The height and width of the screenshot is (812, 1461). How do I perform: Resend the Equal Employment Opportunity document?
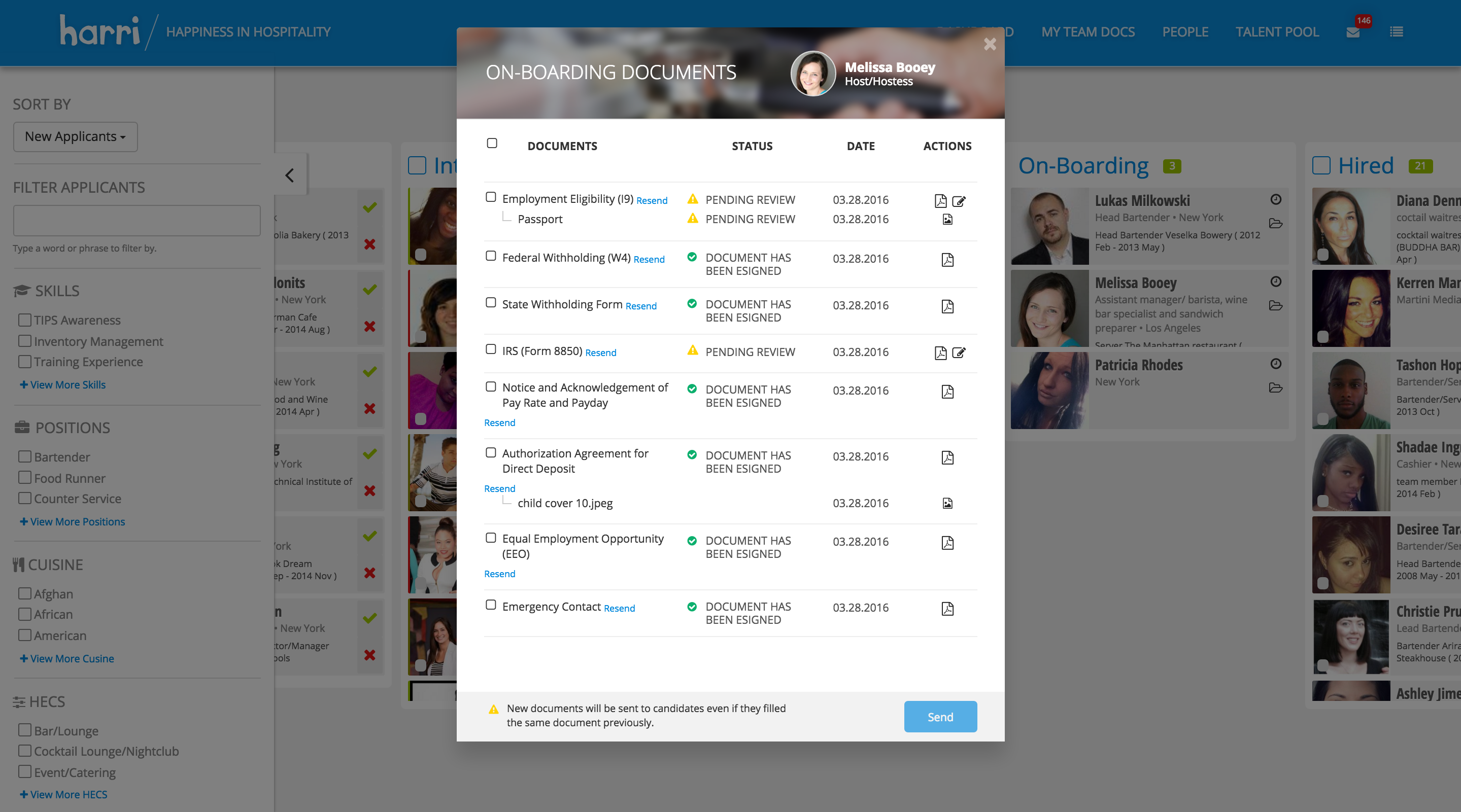(499, 574)
